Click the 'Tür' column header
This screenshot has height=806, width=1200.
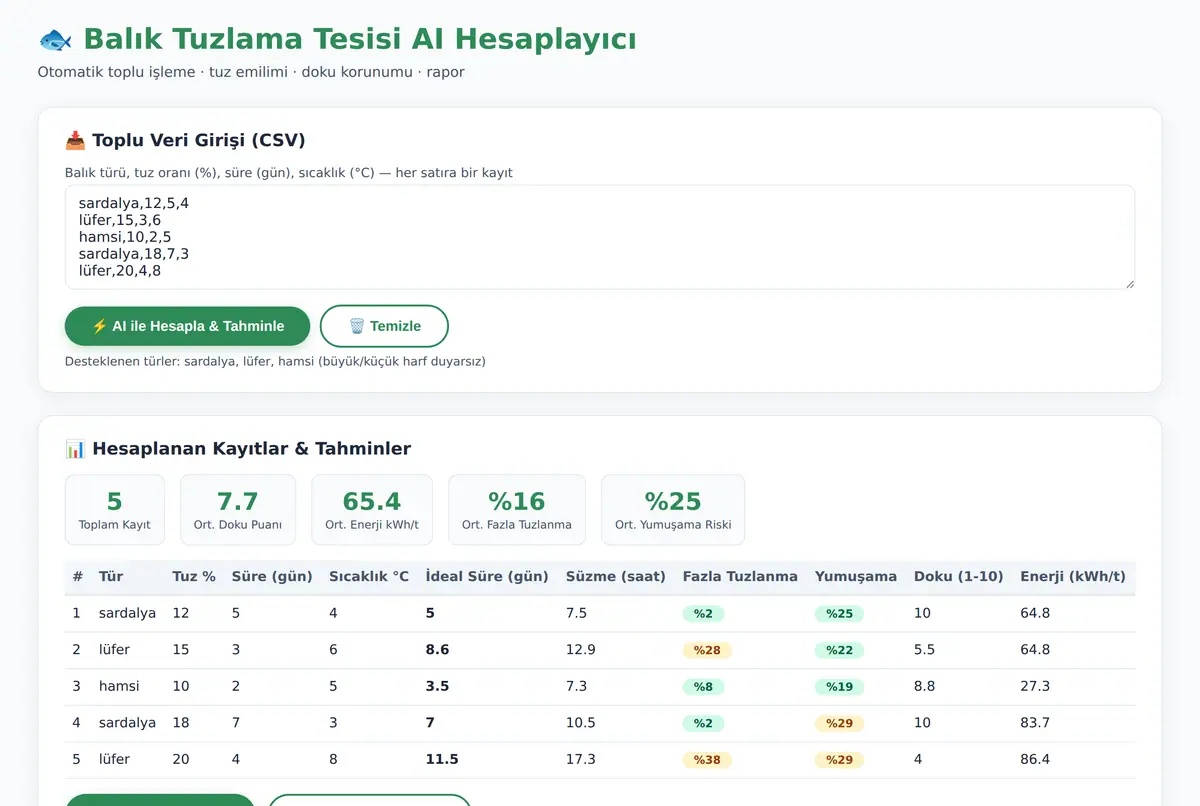[x=110, y=576]
